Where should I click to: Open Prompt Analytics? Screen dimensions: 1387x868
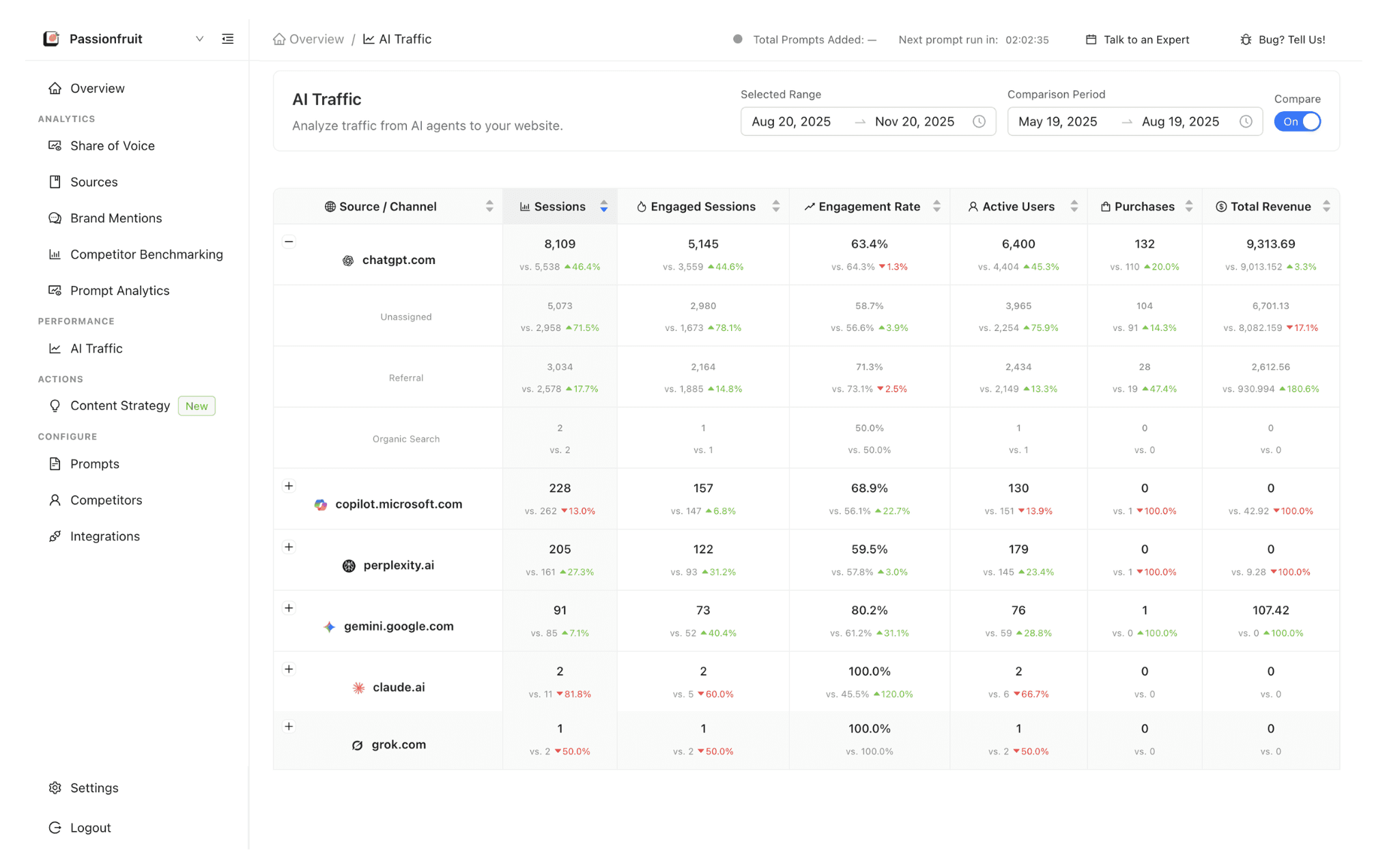pos(119,290)
